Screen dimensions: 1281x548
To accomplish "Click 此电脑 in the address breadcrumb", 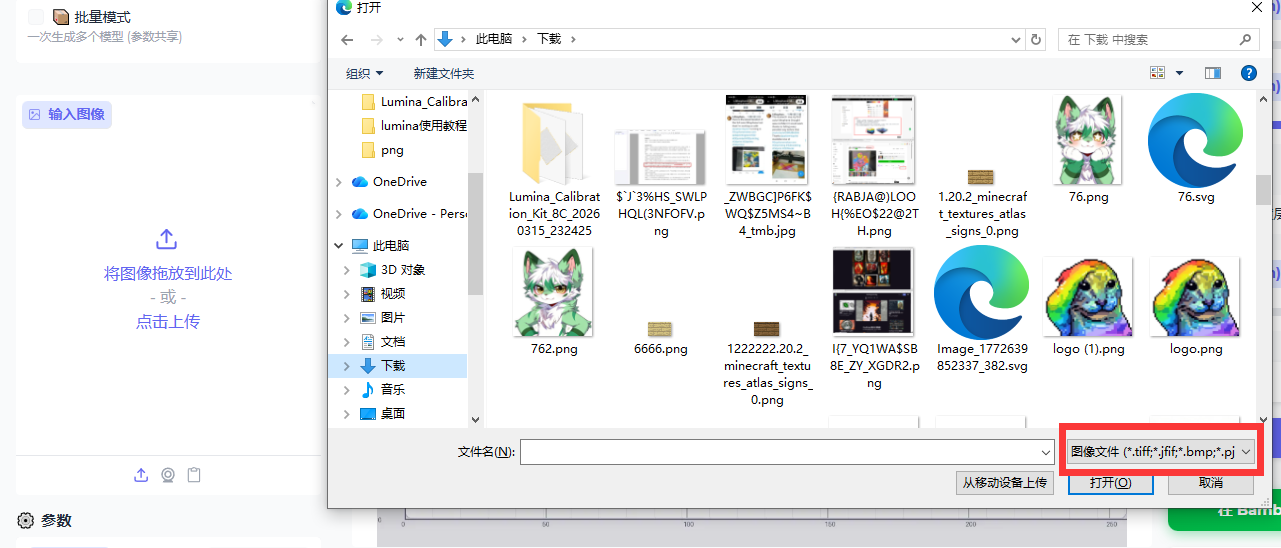I will pyautogui.click(x=494, y=39).
